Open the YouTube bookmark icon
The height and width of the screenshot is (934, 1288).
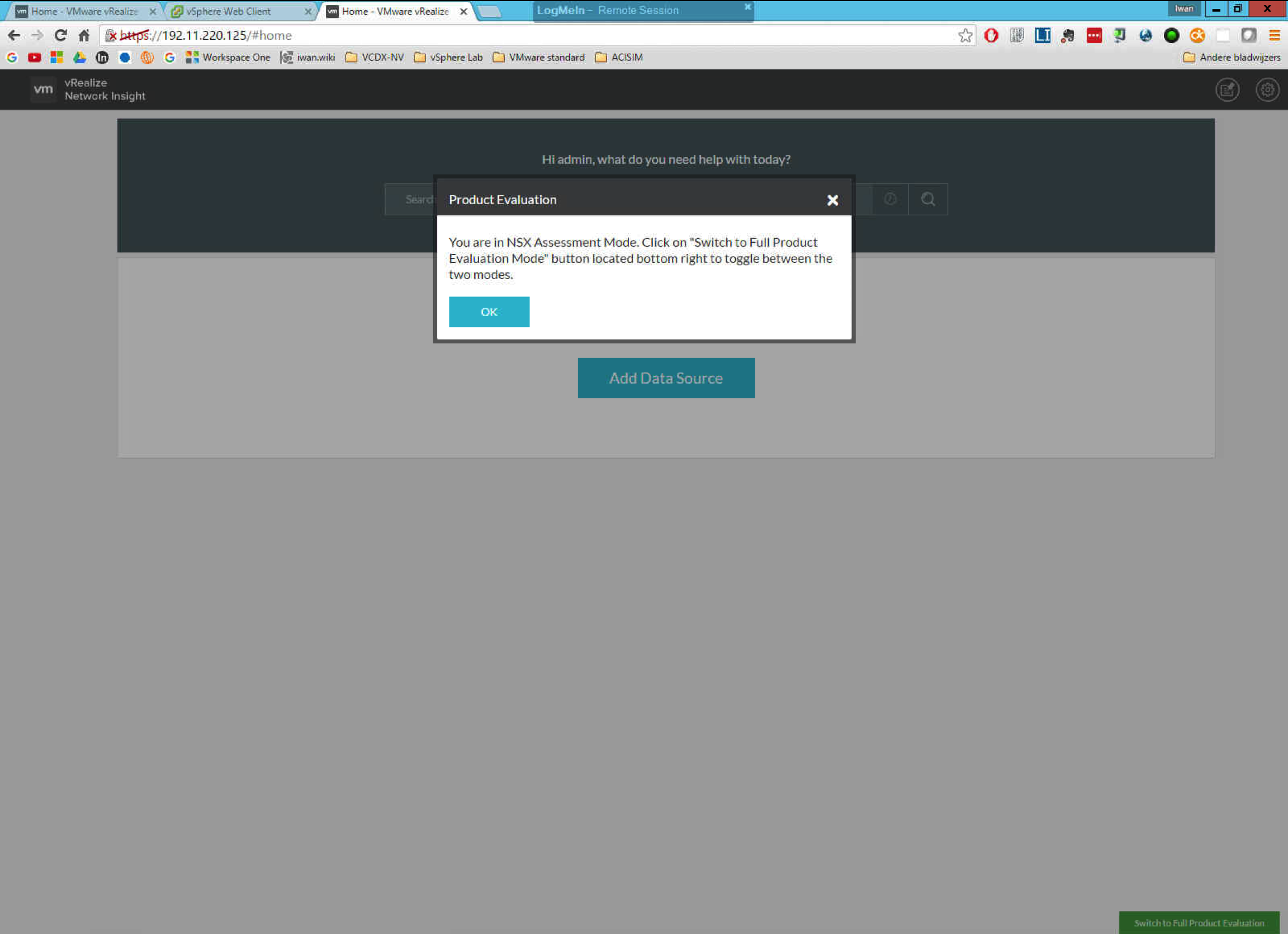[34, 58]
